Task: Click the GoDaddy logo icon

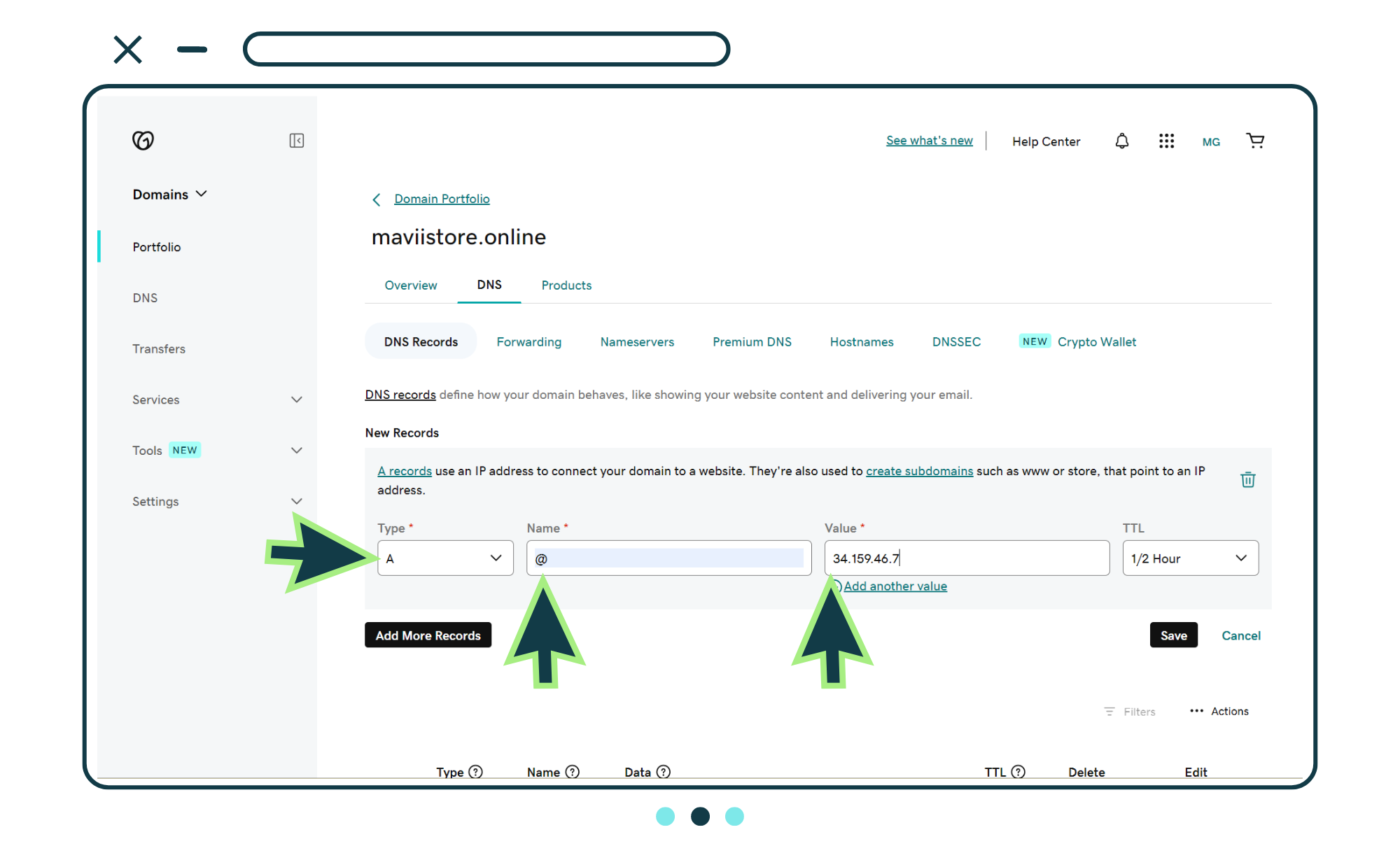Action: (143, 141)
